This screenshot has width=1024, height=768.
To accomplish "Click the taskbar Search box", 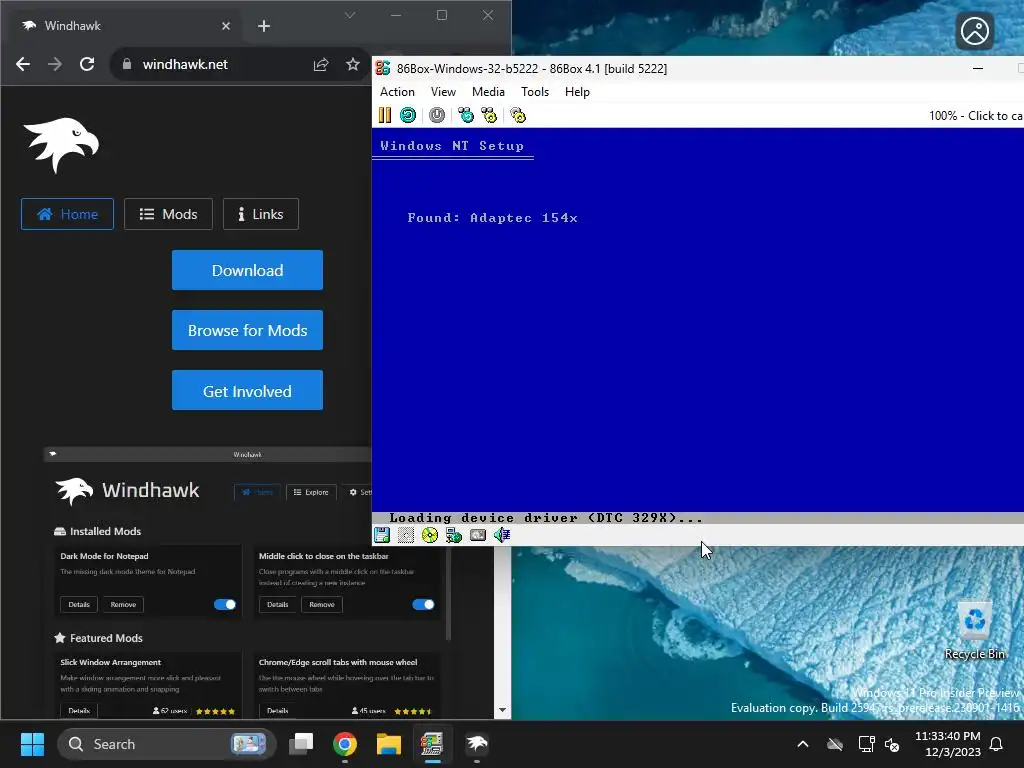I will (167, 744).
